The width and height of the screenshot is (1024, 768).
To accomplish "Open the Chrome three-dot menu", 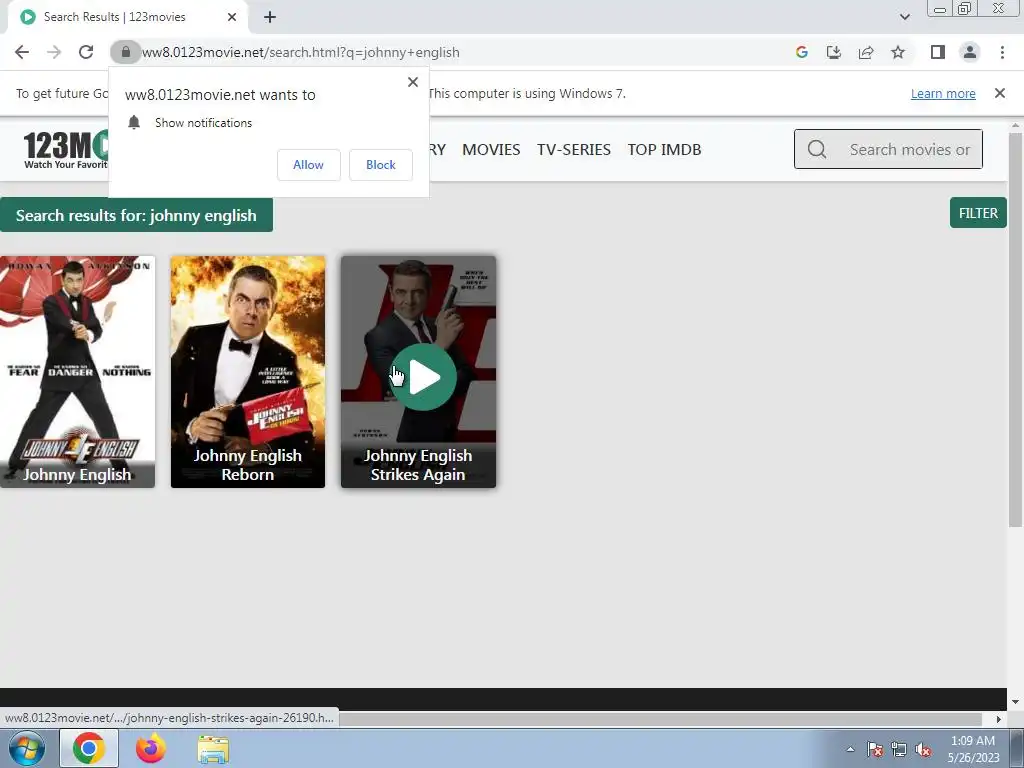I will [1002, 52].
